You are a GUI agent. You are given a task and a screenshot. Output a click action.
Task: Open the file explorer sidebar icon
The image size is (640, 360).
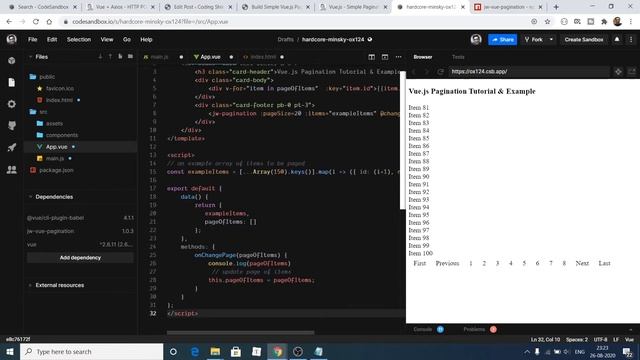11,82
